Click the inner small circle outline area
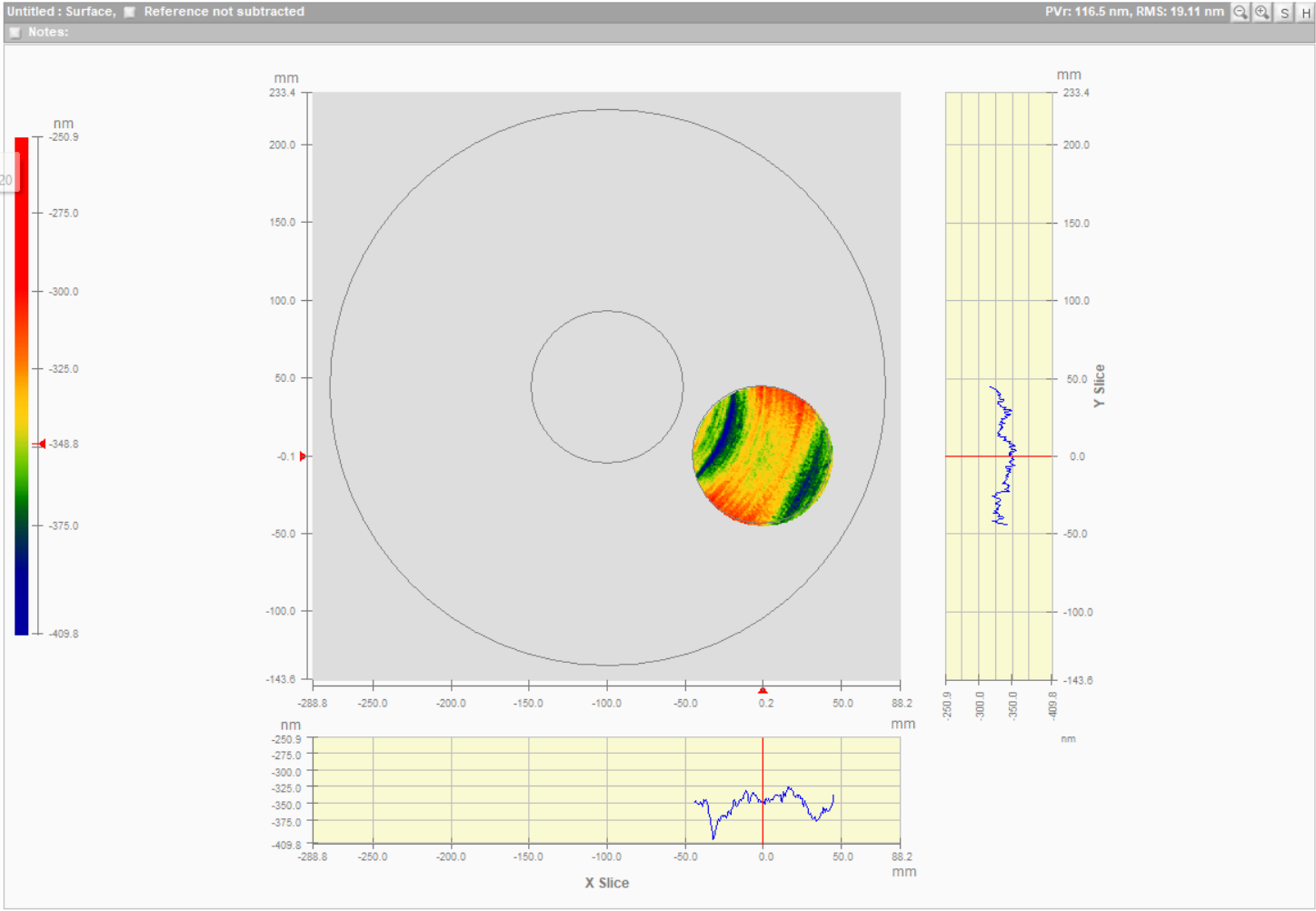The width and height of the screenshot is (1316, 911). click(x=607, y=387)
